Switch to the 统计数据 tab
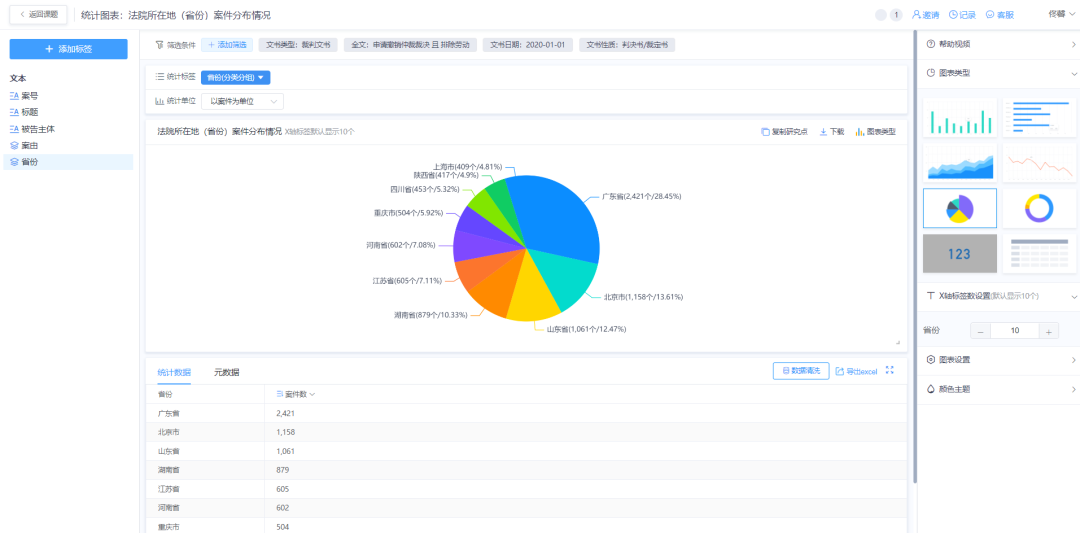The image size is (1080, 533). point(174,372)
